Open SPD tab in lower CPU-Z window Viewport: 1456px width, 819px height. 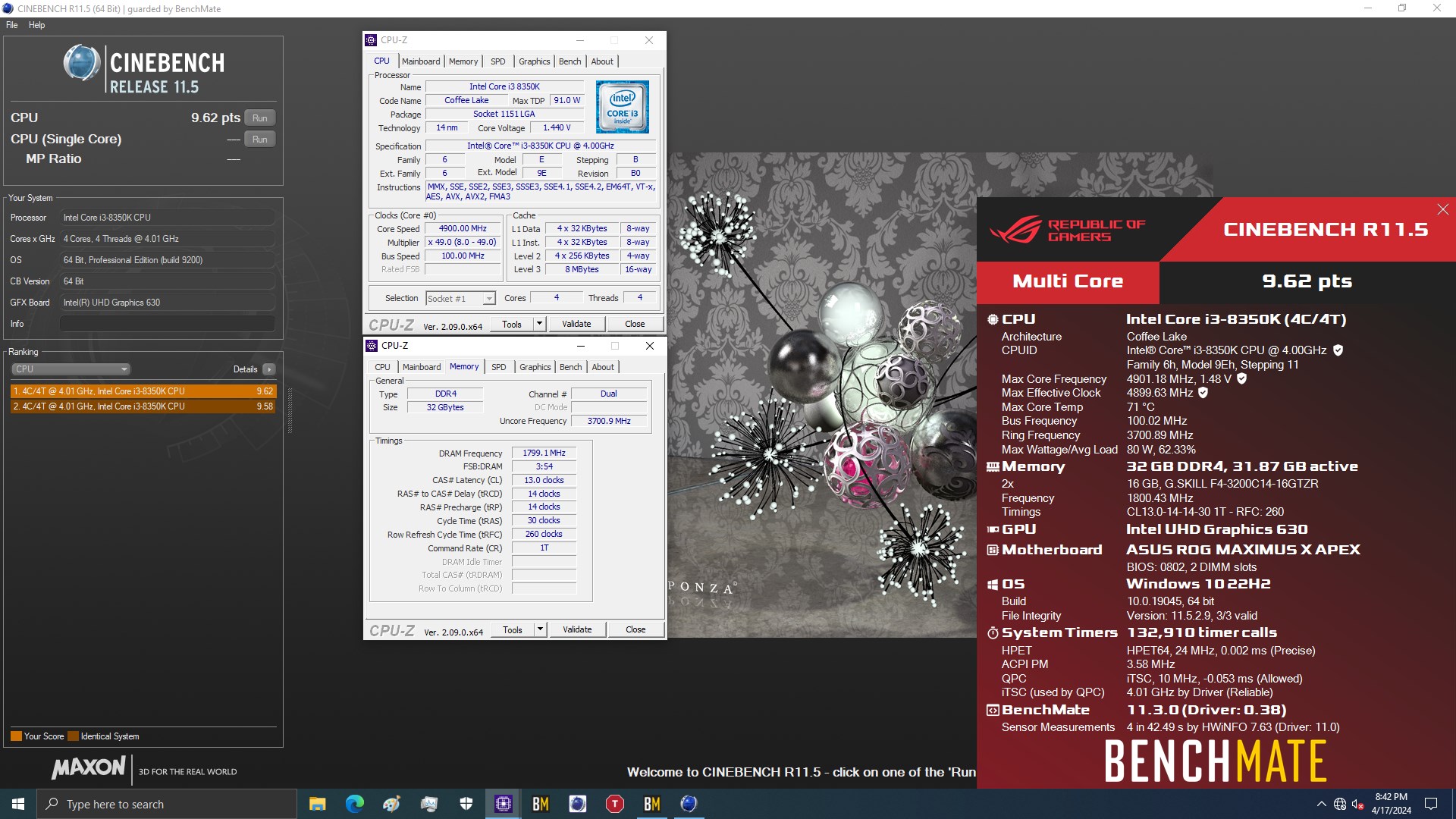coord(498,367)
